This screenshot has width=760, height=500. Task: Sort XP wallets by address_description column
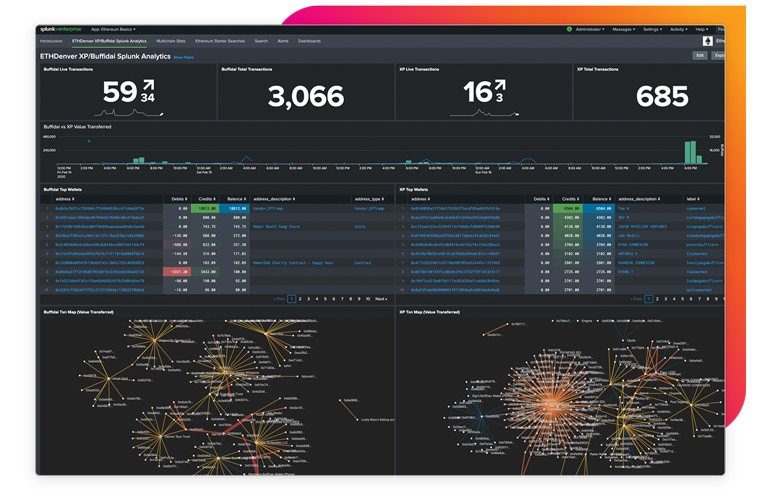pyautogui.click(x=639, y=199)
